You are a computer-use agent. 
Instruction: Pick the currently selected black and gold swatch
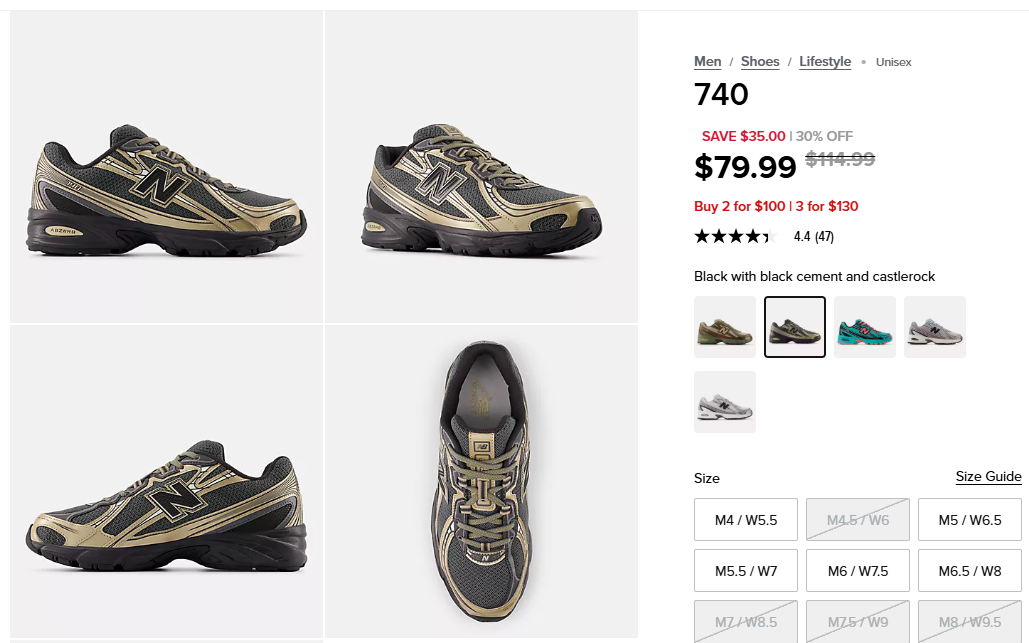(x=795, y=327)
